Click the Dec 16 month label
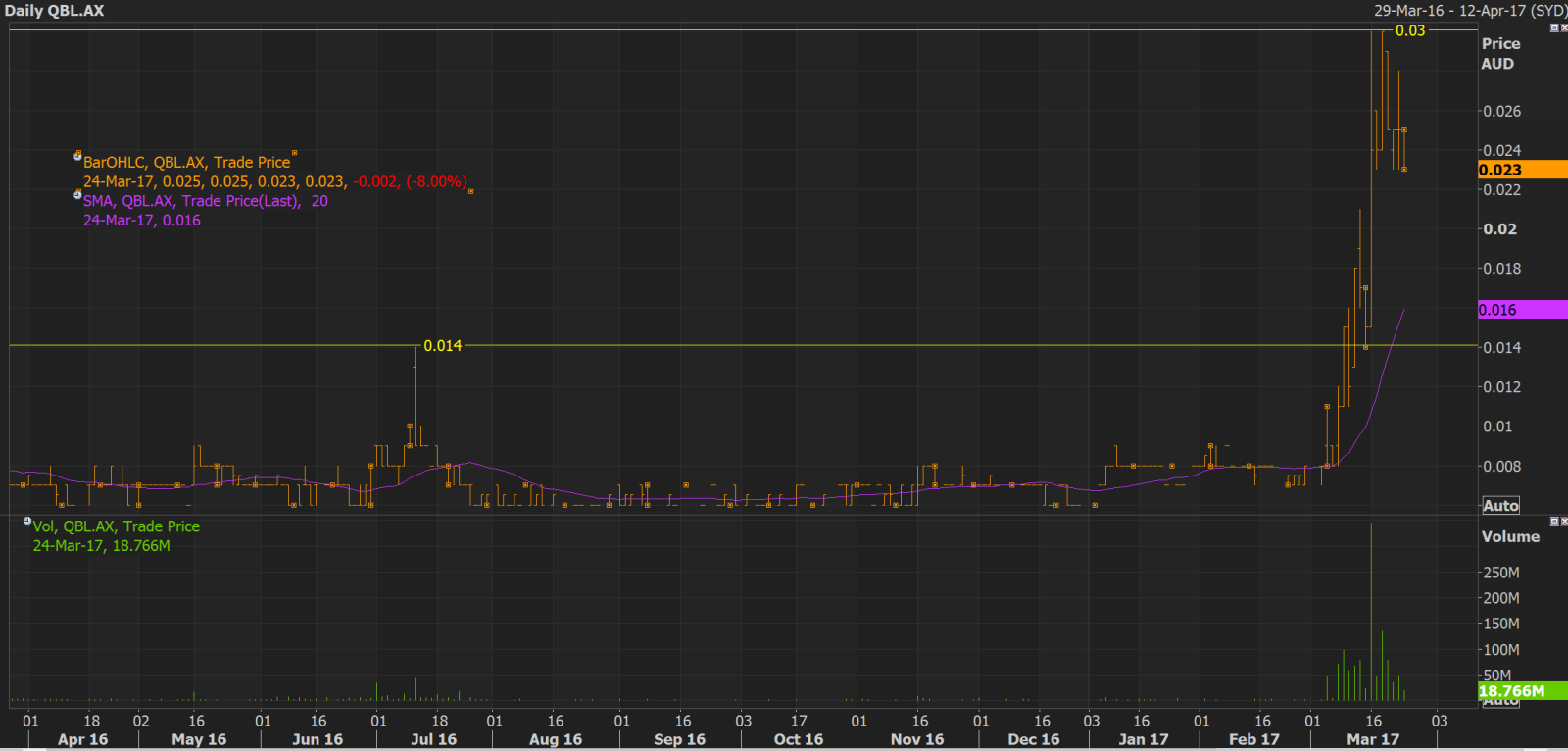The width and height of the screenshot is (1568, 751). click(1034, 740)
